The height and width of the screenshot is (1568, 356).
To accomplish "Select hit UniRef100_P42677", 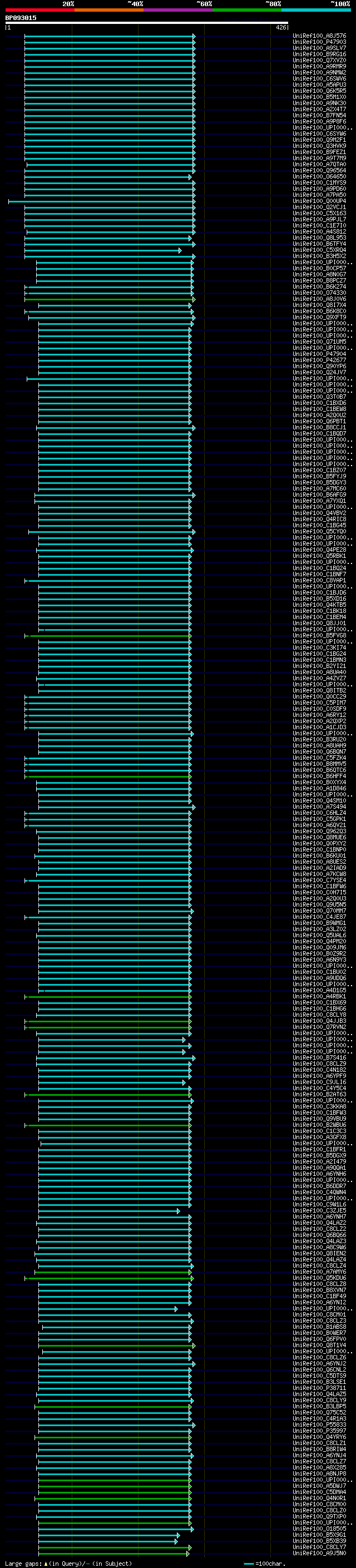I will (x=319, y=360).
